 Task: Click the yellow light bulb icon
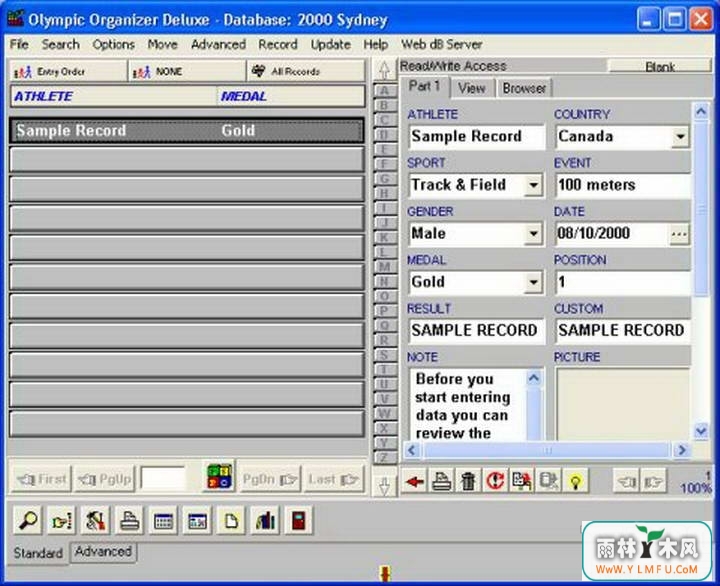tap(575, 481)
